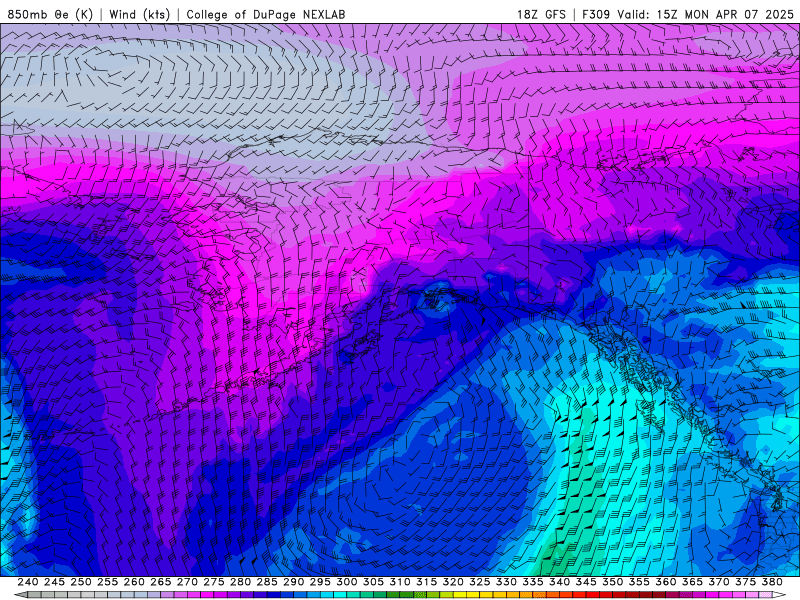Image resolution: width=800 pixels, height=600 pixels.
Task: Click the "15Z MON APR 07 2025" valid time
Action: tap(725, 14)
